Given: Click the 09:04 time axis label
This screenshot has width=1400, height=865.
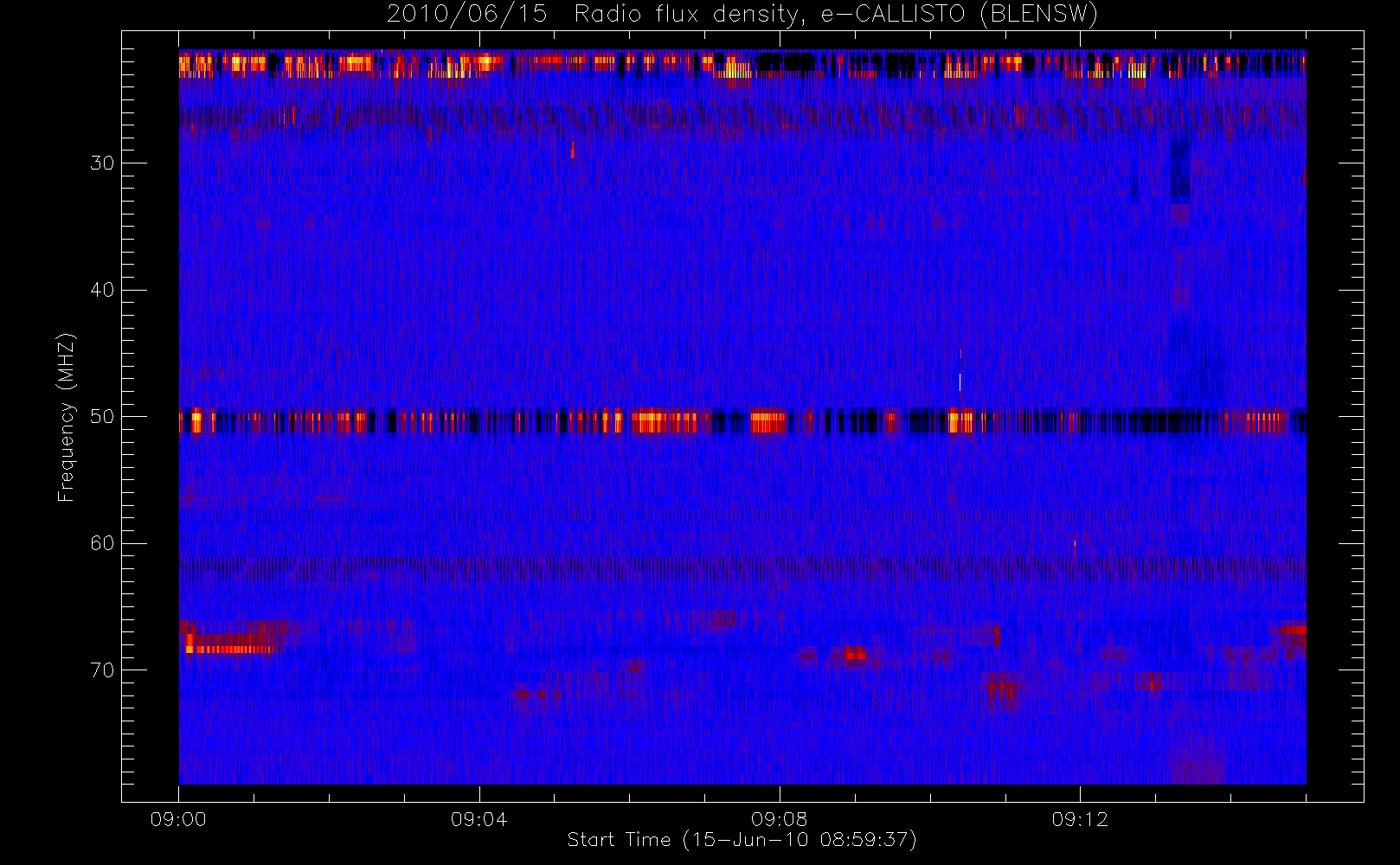Looking at the screenshot, I should point(478,819).
